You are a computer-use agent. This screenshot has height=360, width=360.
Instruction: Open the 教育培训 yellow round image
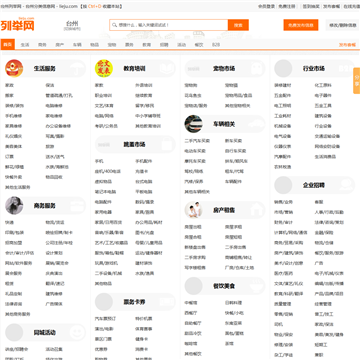(104, 68)
